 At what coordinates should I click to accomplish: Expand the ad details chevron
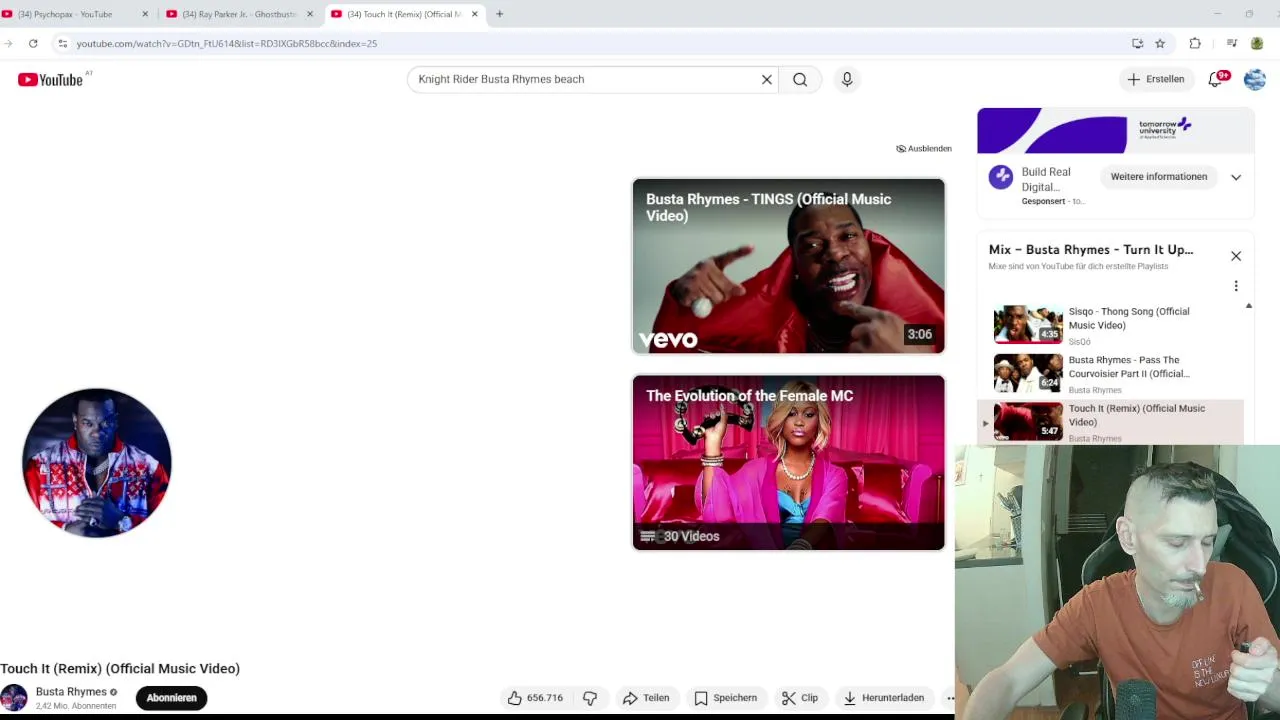coord(1236,177)
